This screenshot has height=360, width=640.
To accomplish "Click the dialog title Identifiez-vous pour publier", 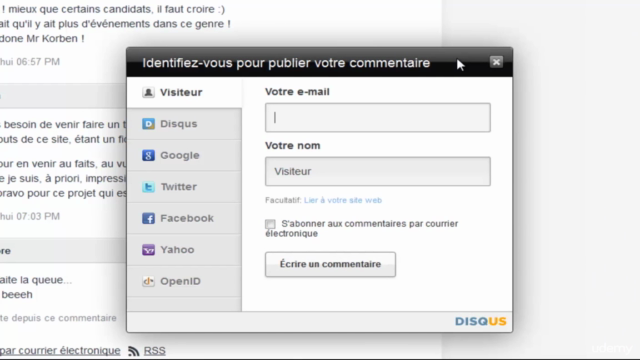I will coord(286,63).
